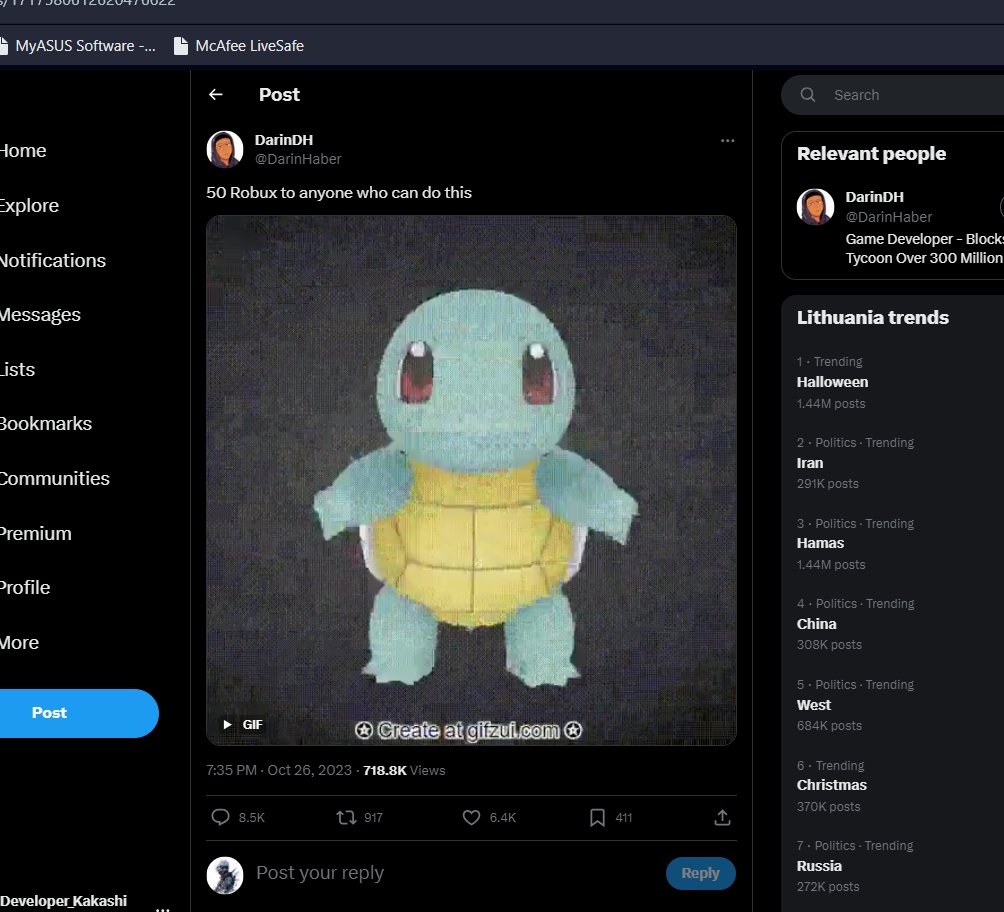The image size is (1004, 912).
Task: Click the share upload icon under the post
Action: (x=722, y=817)
